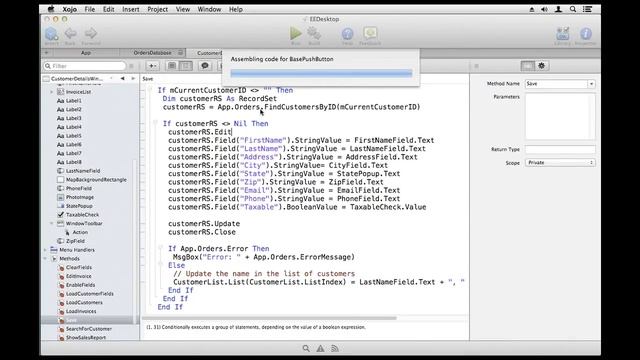
Task: Open the Feedback toolbar icon
Action: 370,33
